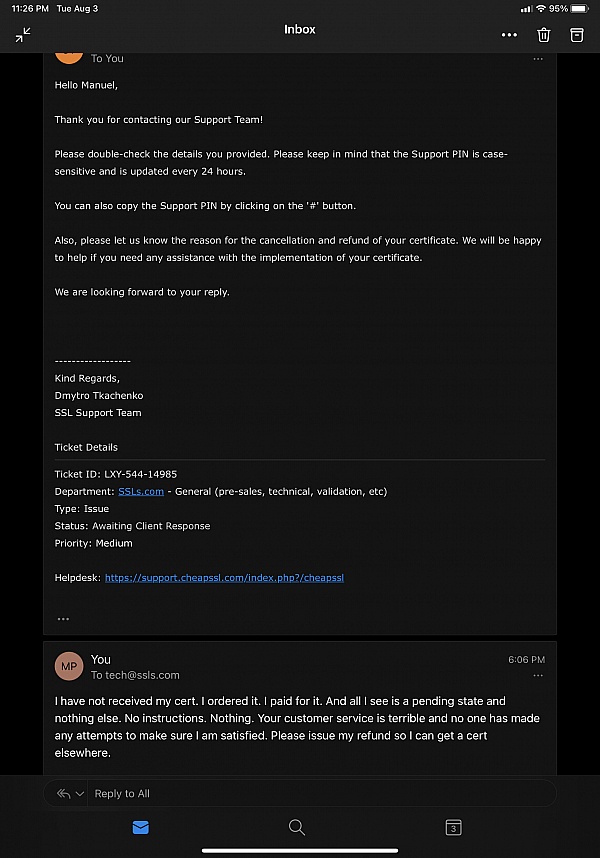Screen dimensions: 600x858
Task: Expand reply type chevron dropdown
Action: pyautogui.click(x=80, y=793)
